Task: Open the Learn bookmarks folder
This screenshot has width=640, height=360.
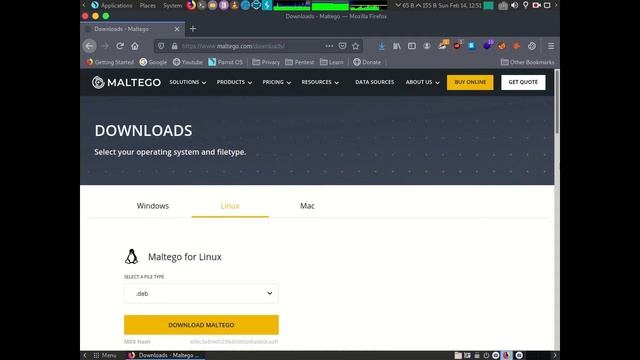Action: click(x=331, y=62)
